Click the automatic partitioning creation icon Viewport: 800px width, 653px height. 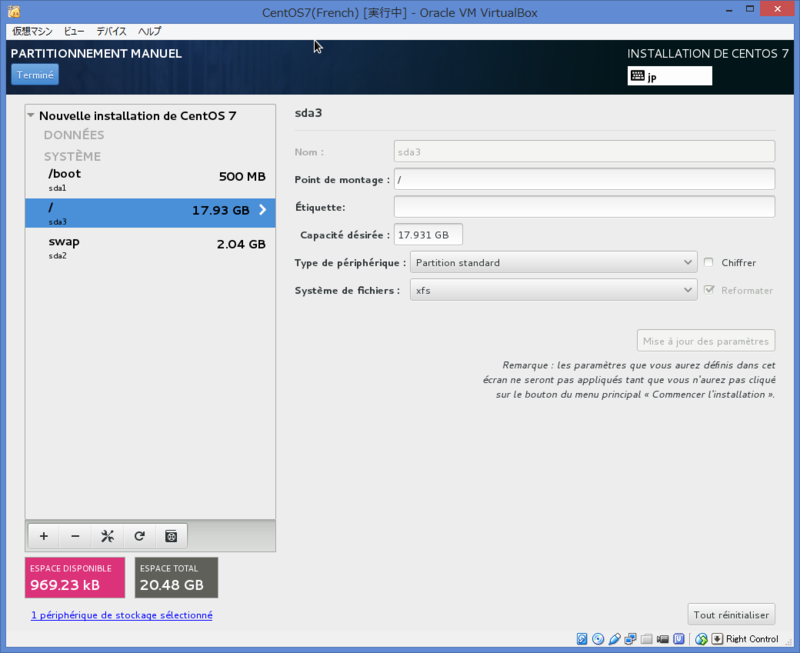coord(171,536)
